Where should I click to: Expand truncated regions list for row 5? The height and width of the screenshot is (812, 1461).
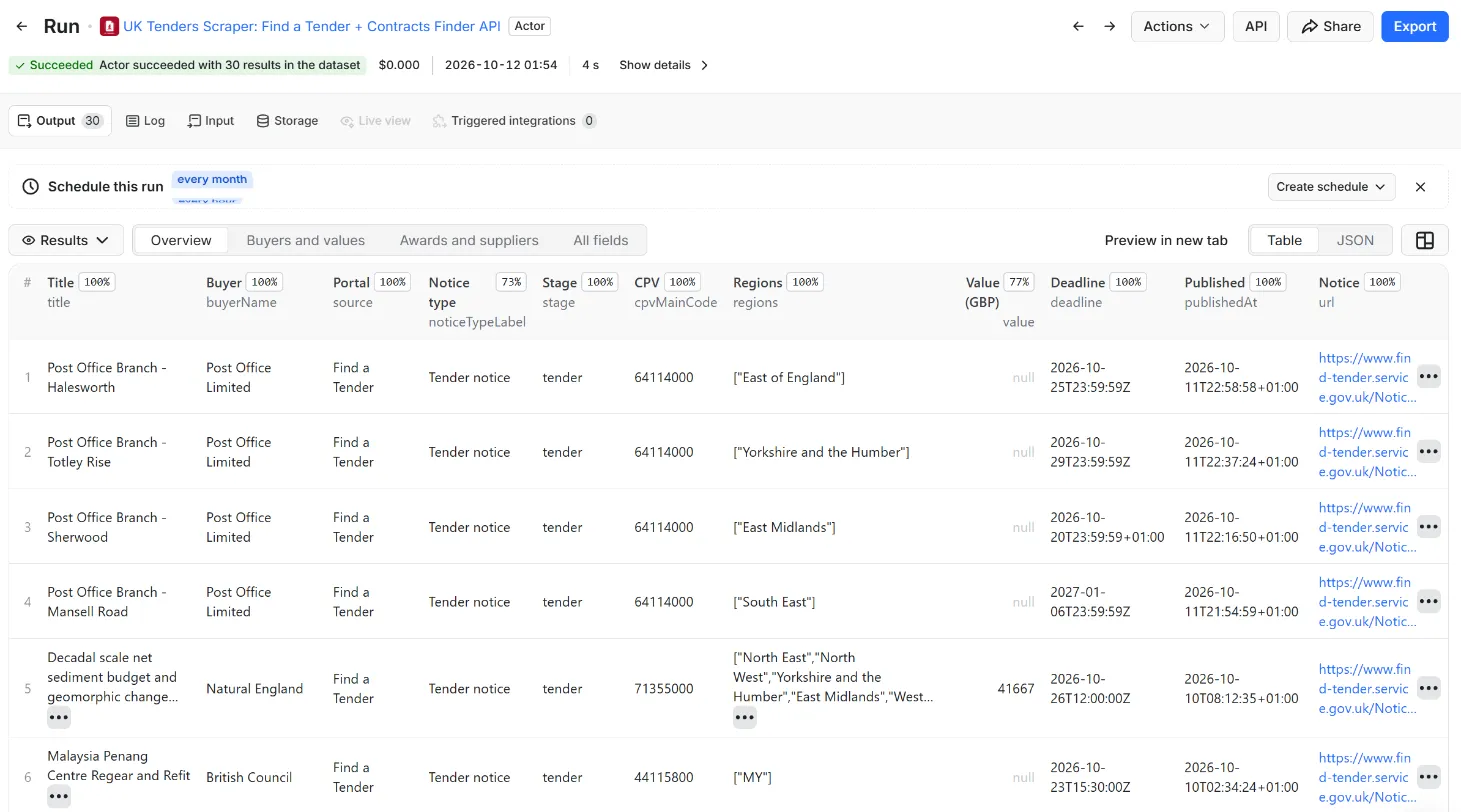[745, 718]
